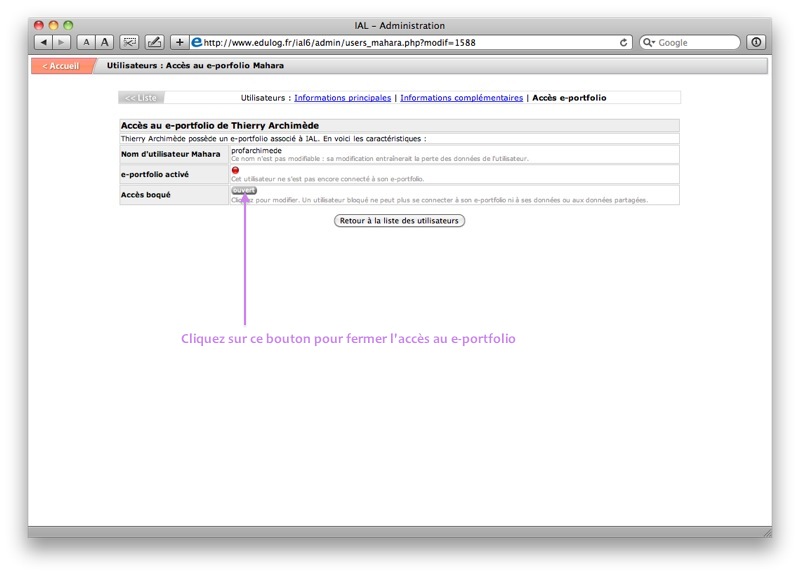The width and height of the screenshot is (800, 576).
Task: Click the browser back arrow button
Action: [x=44, y=42]
